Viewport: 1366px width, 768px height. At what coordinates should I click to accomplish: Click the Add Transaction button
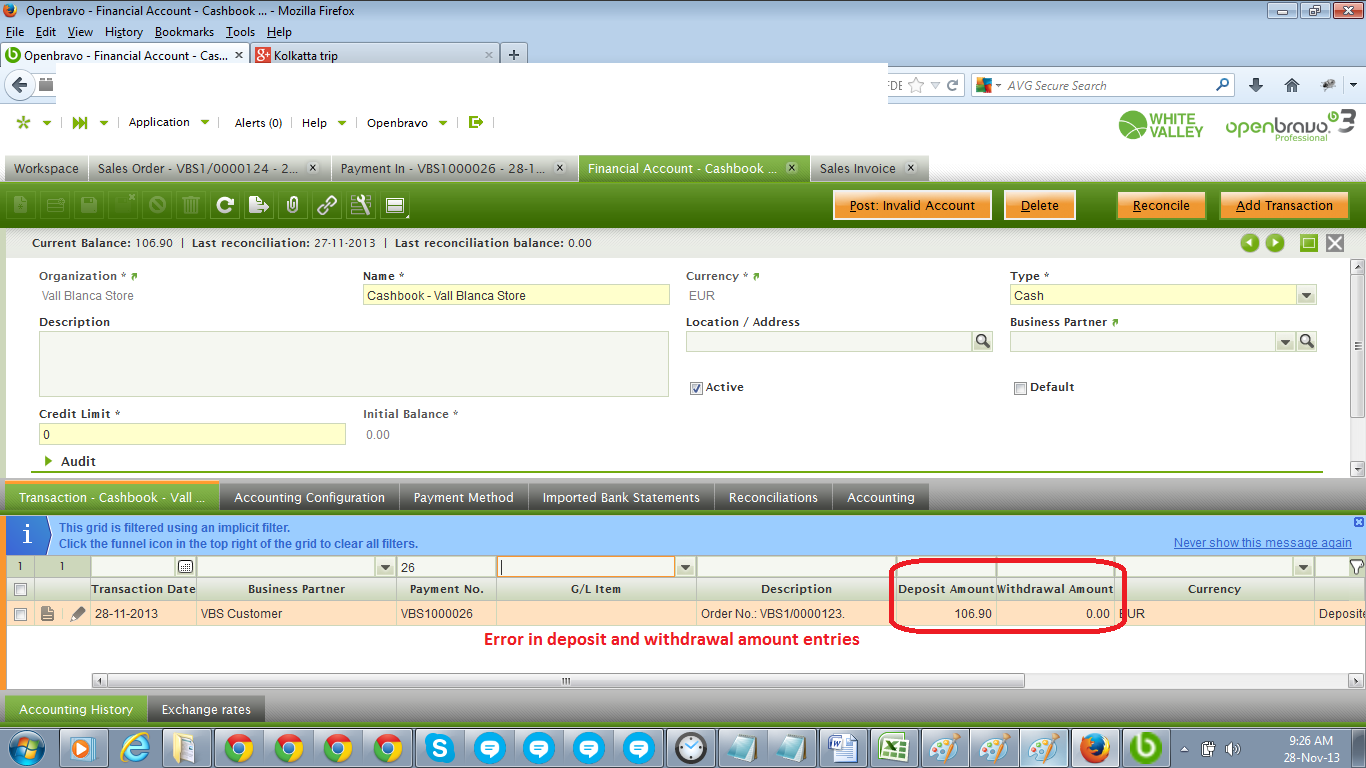[1285, 205]
